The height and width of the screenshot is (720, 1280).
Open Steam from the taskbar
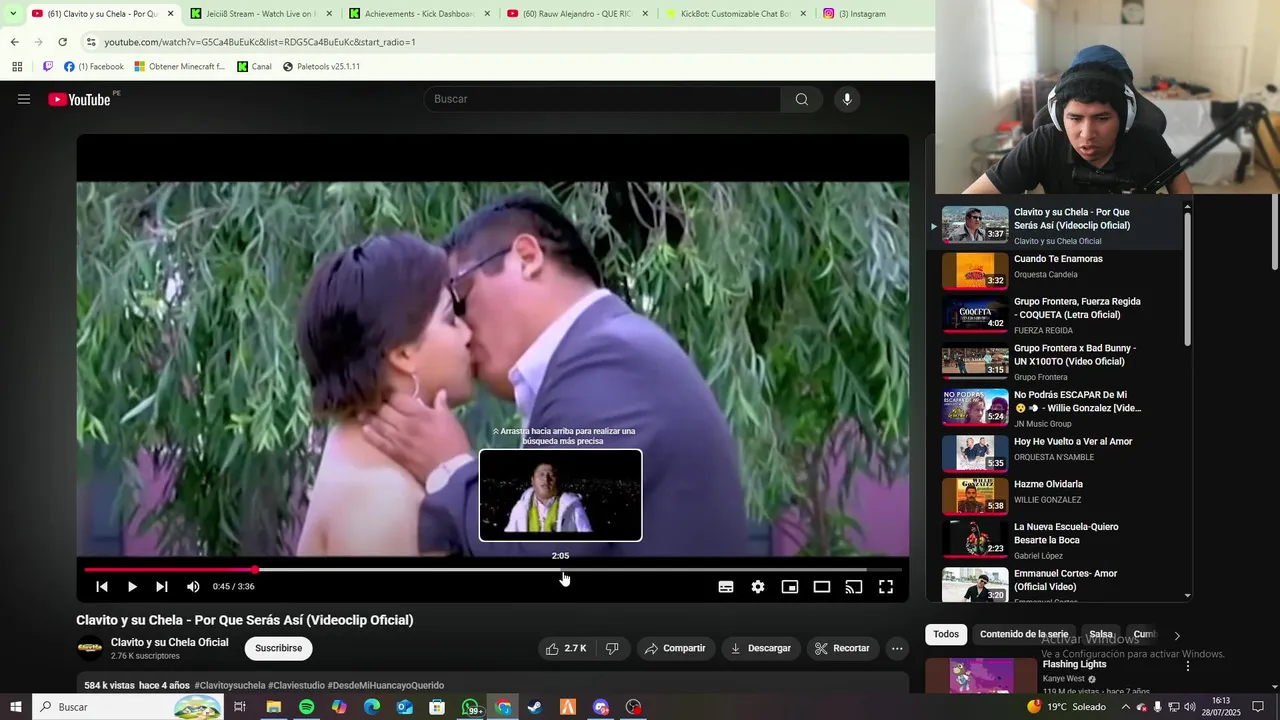coord(535,707)
